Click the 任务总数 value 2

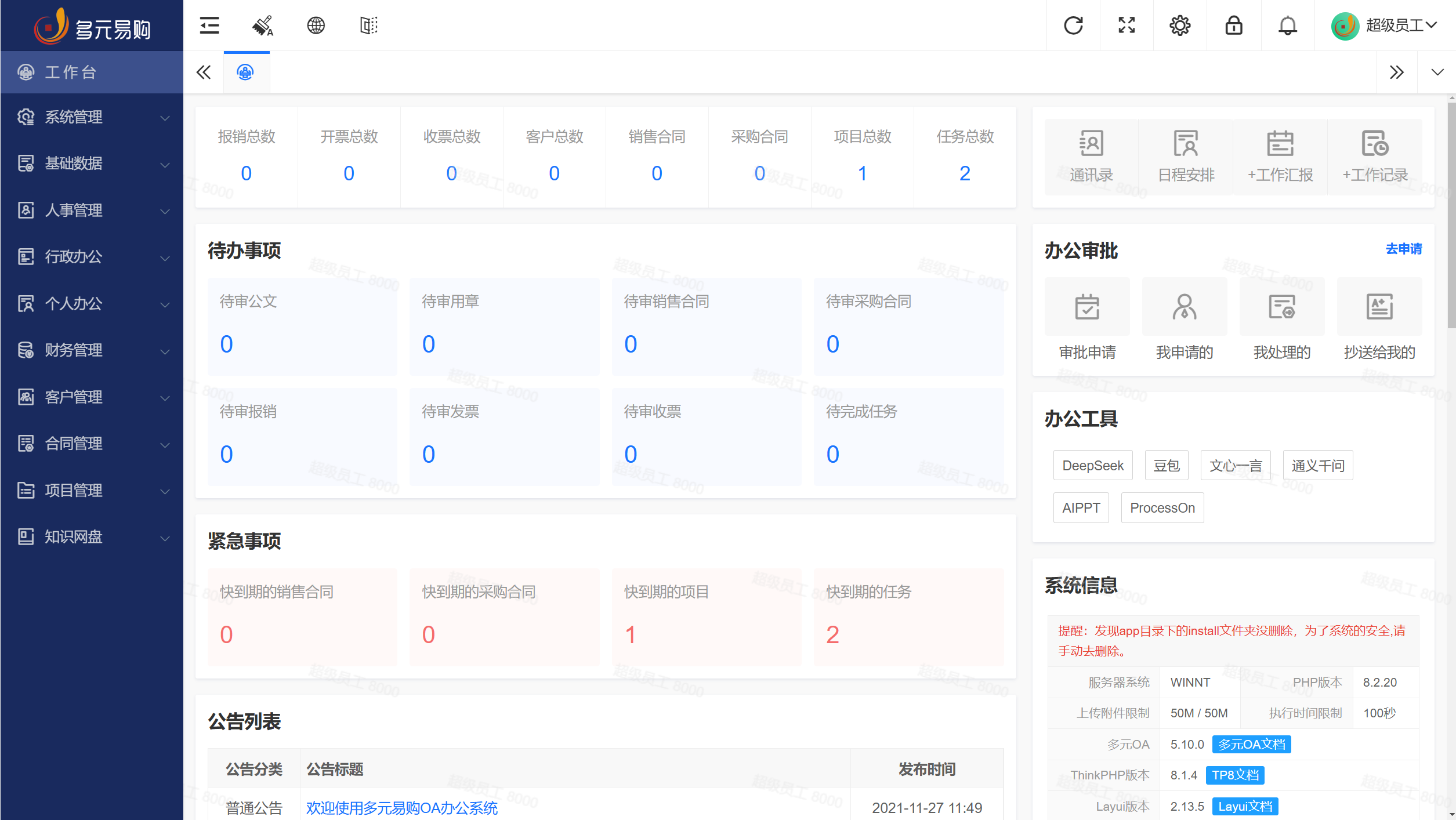click(x=965, y=173)
